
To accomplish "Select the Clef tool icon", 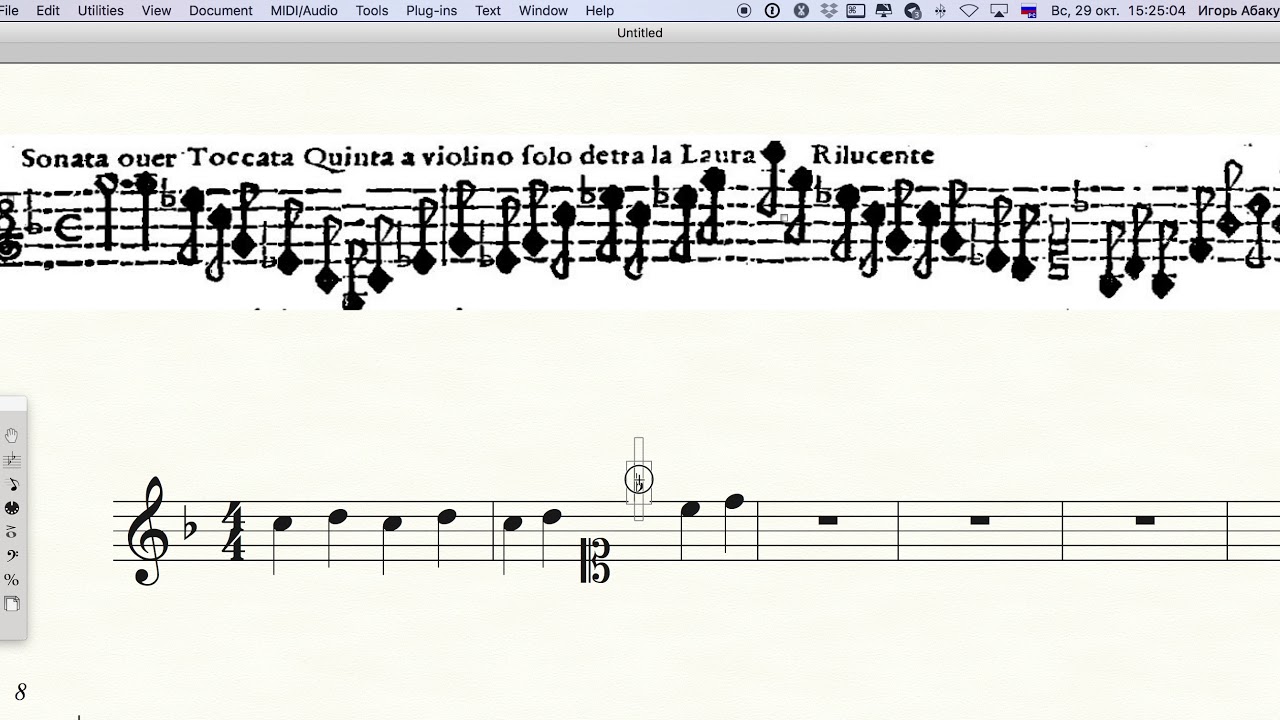I will 12,556.
